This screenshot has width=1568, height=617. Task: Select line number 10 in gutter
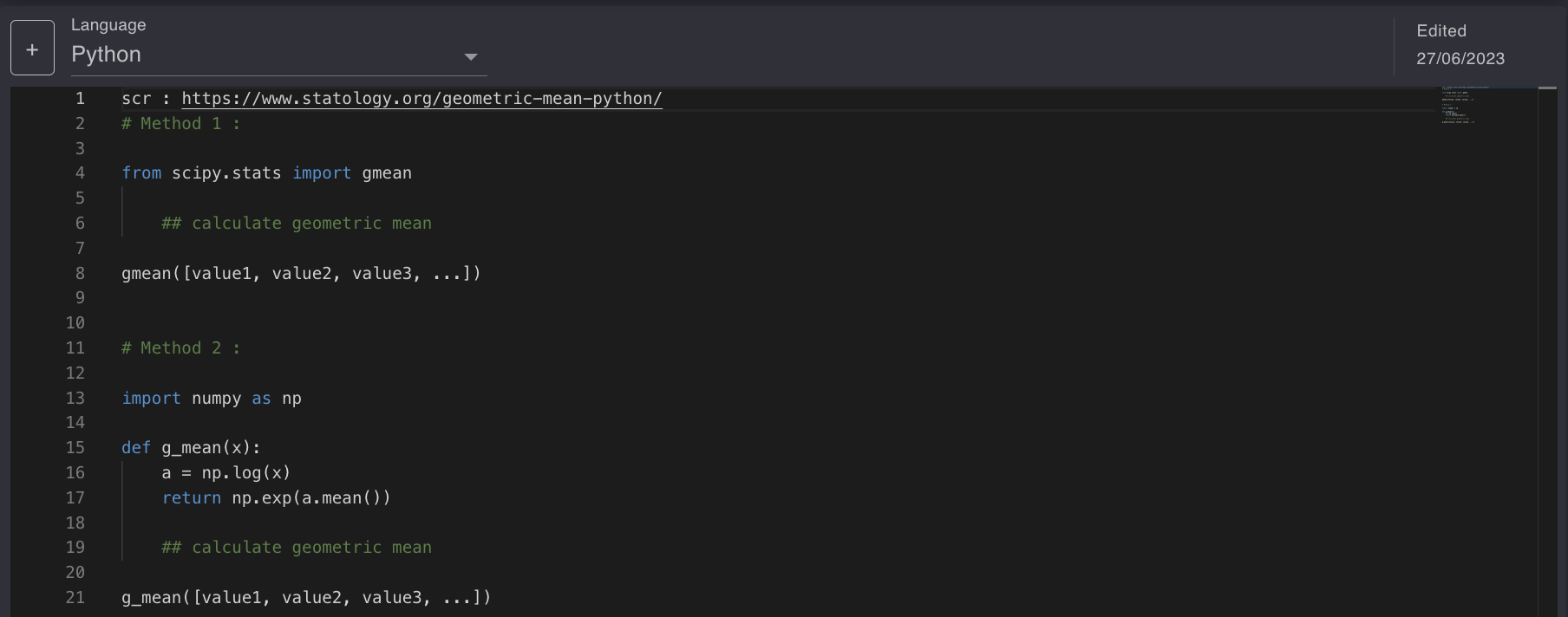[75, 323]
